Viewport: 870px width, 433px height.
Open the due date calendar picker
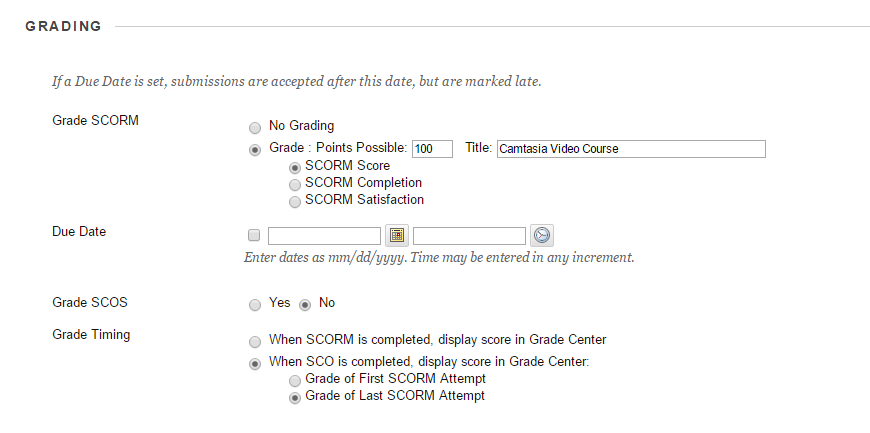point(397,236)
